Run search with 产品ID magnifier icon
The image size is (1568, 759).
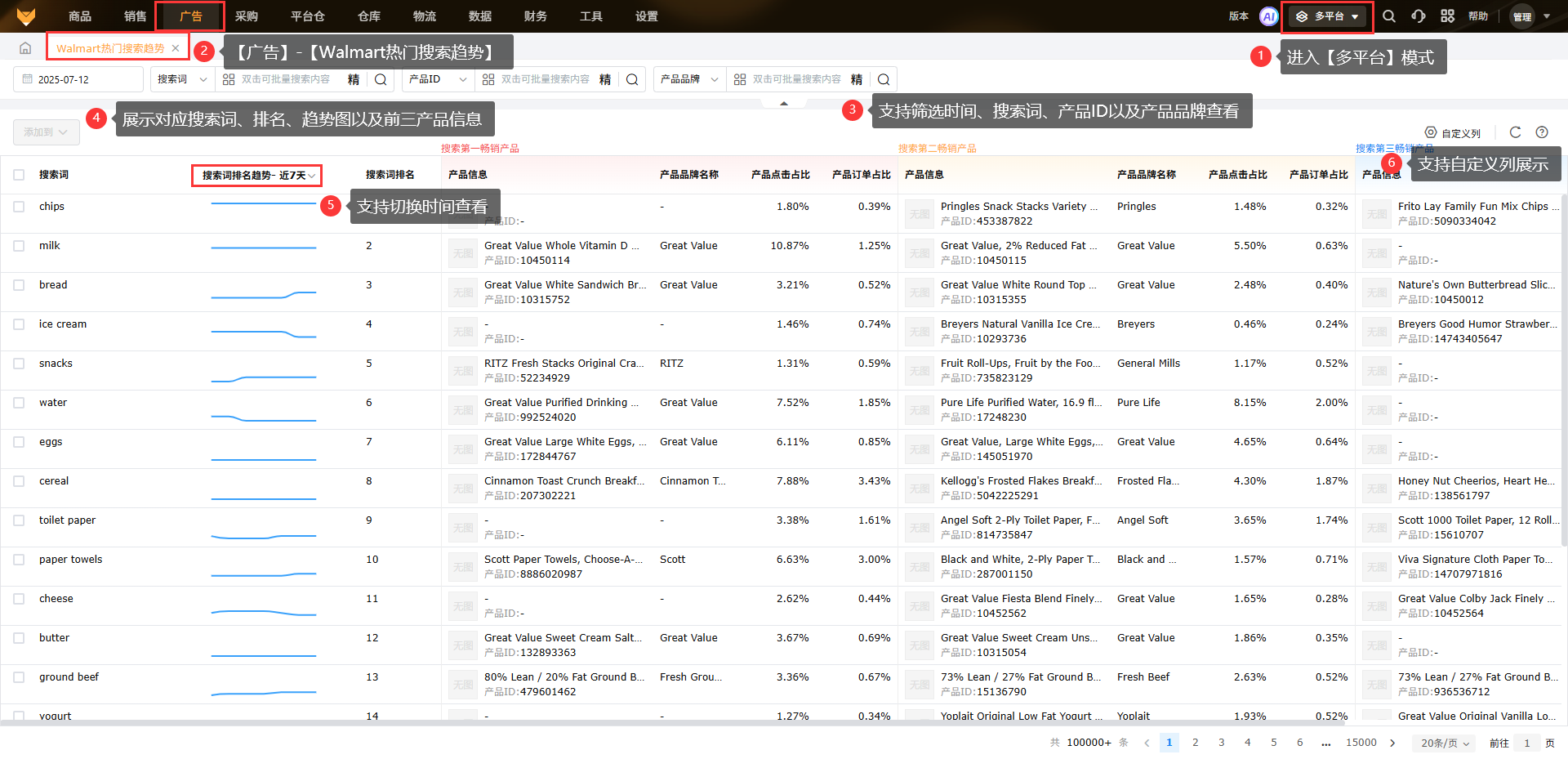coord(632,79)
